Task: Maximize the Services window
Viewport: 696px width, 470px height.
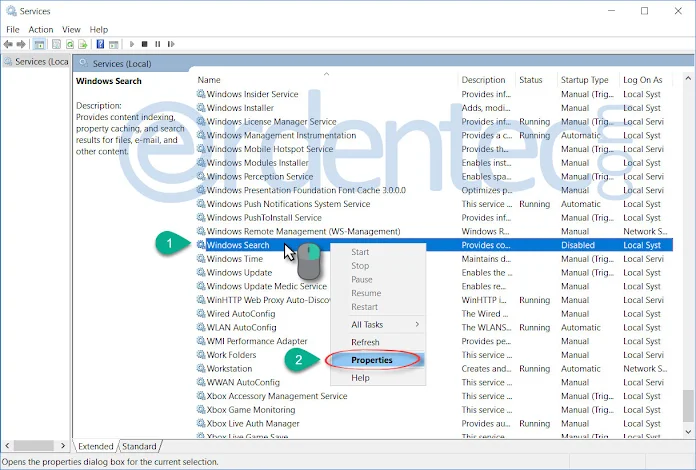Action: point(645,11)
